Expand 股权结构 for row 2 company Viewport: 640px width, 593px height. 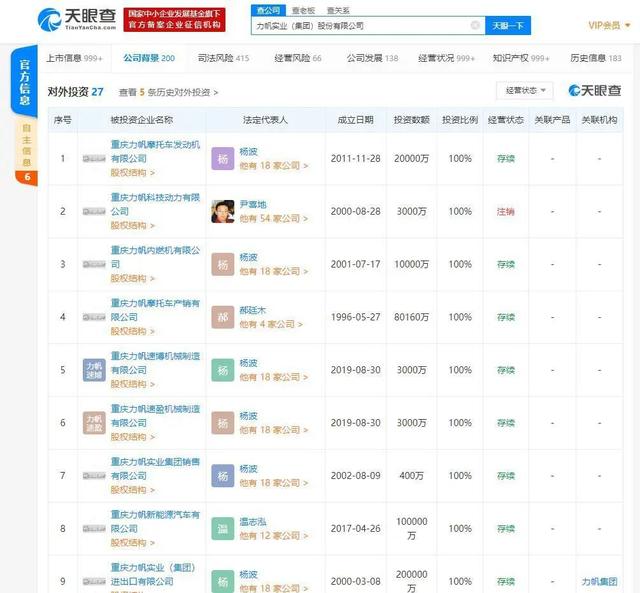pos(133,225)
